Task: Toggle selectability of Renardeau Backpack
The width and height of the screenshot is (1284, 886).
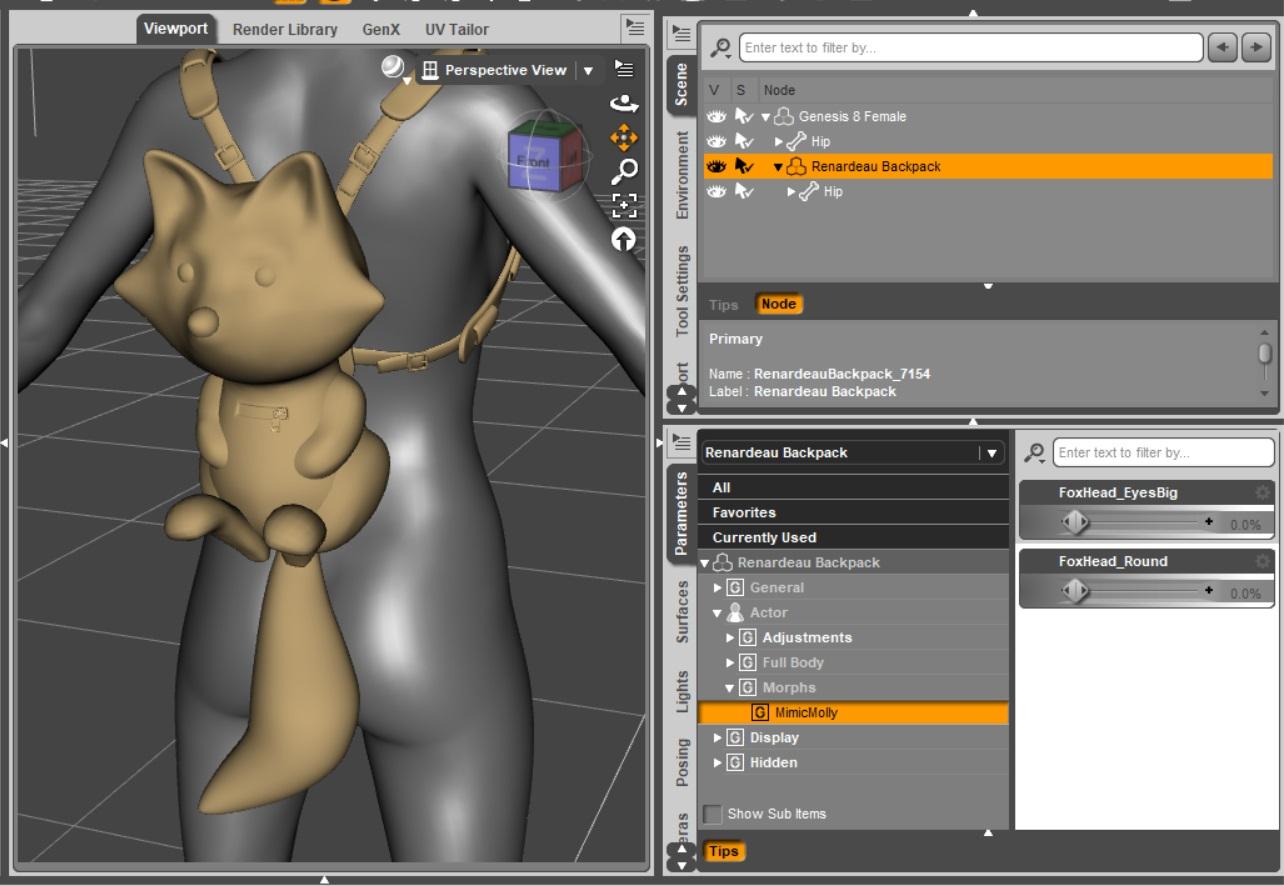Action: point(744,167)
